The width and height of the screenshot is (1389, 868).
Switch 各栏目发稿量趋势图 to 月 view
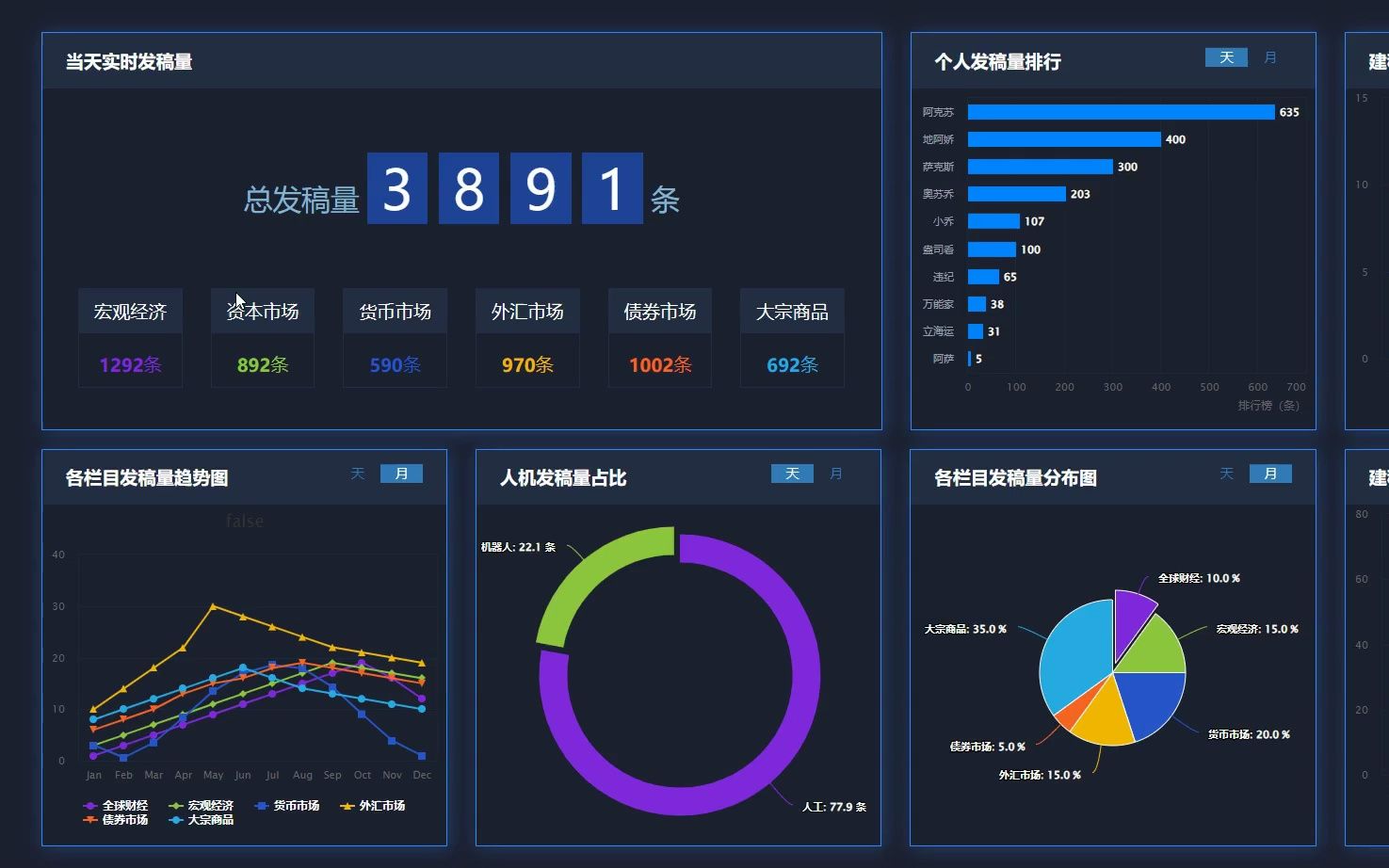401,474
